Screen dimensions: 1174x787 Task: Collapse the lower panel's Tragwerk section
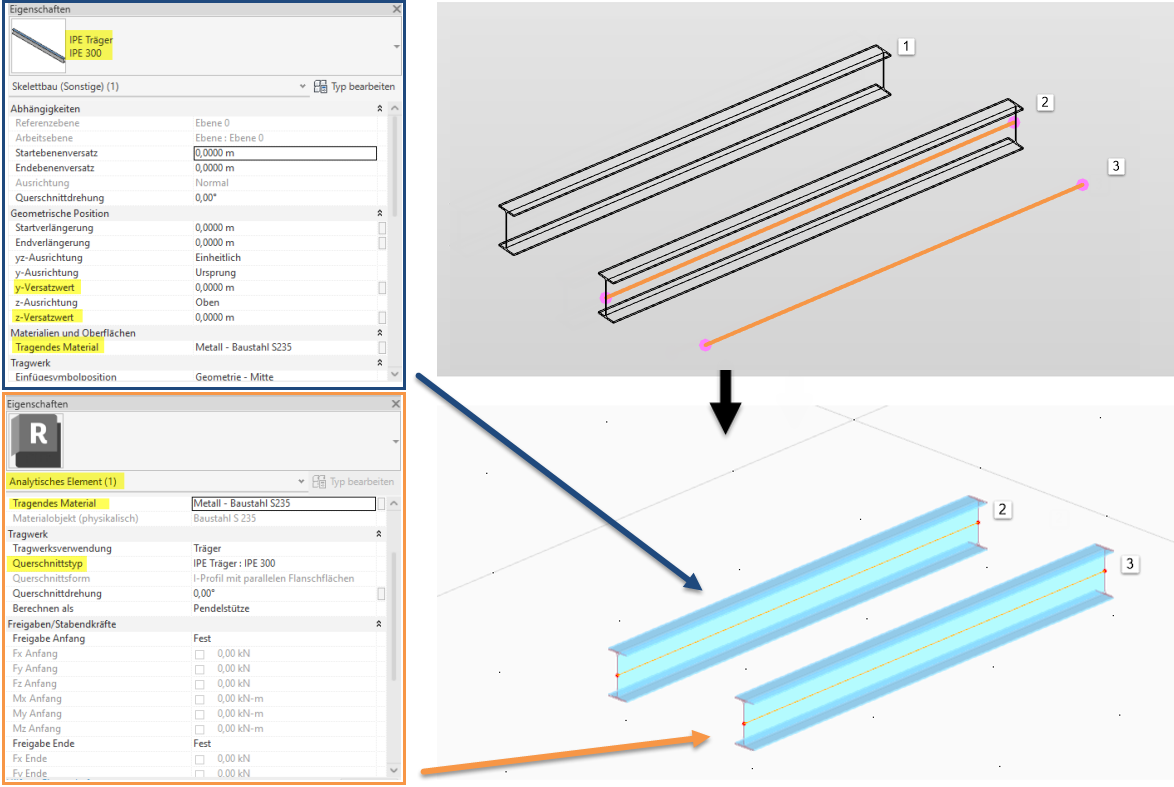[x=379, y=534]
